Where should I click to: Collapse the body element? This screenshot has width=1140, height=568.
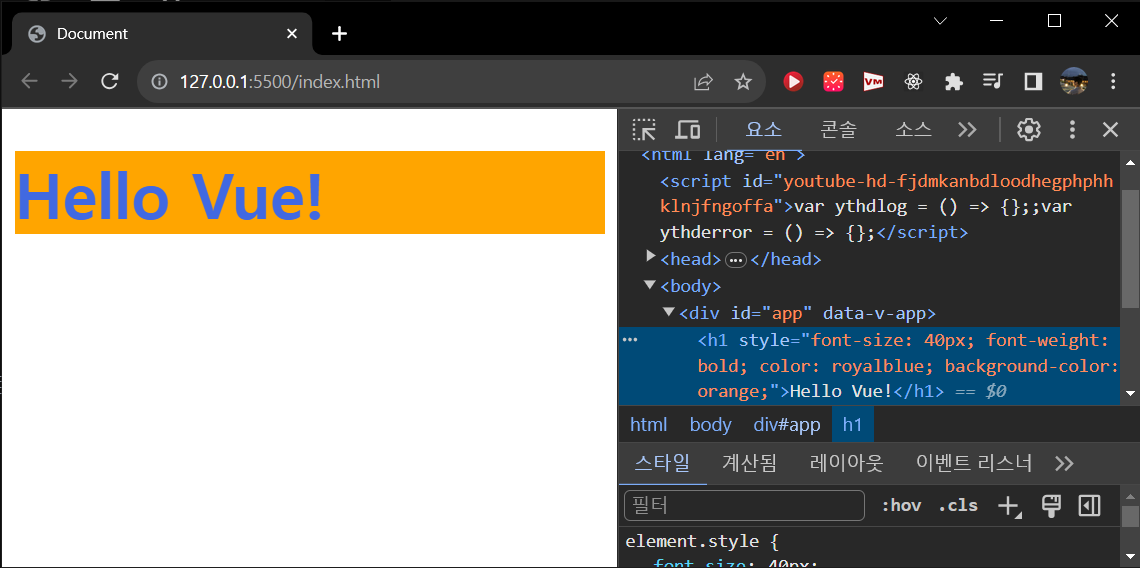point(650,284)
